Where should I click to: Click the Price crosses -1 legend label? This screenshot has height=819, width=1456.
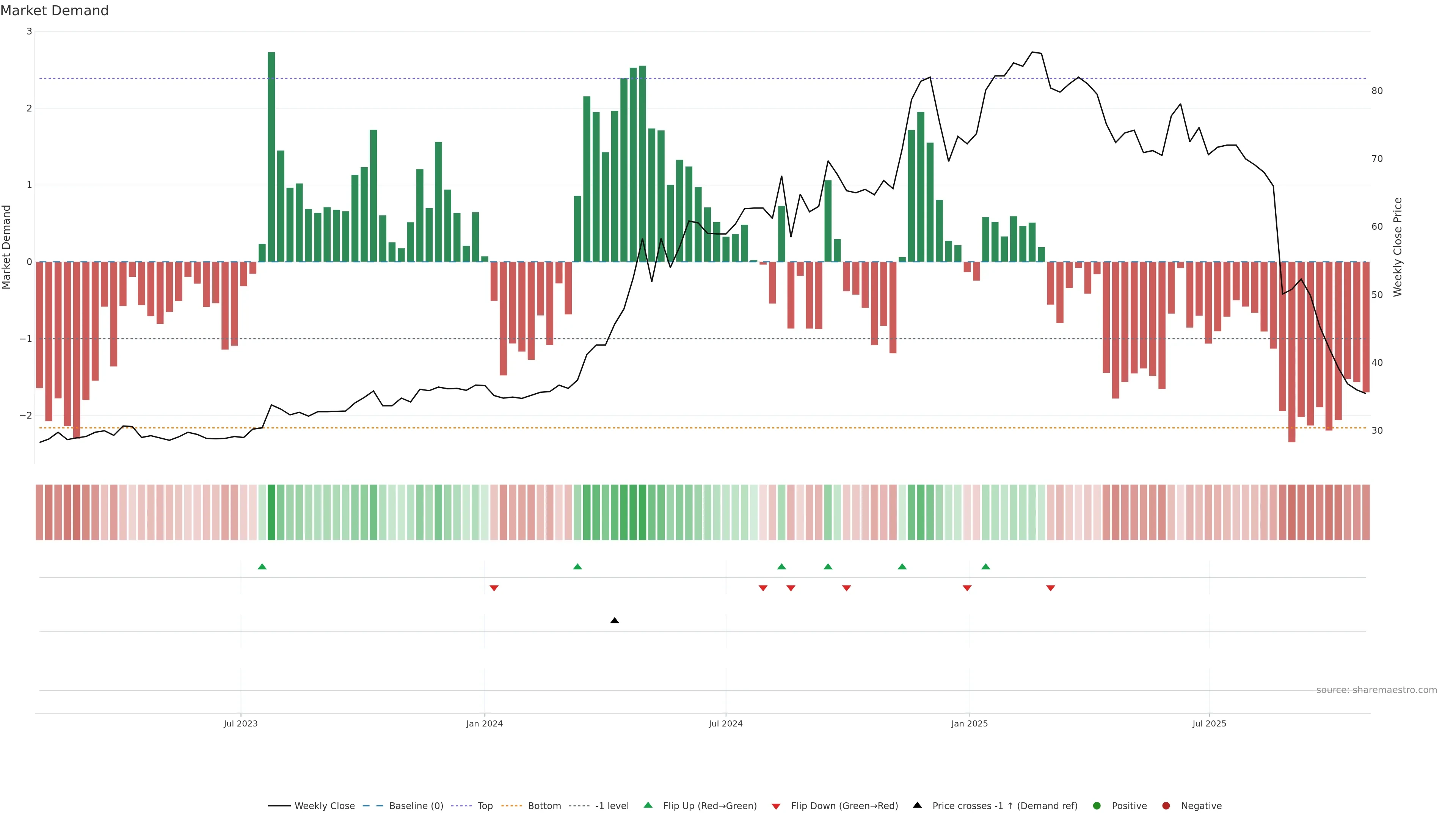pyautogui.click(x=1004, y=806)
